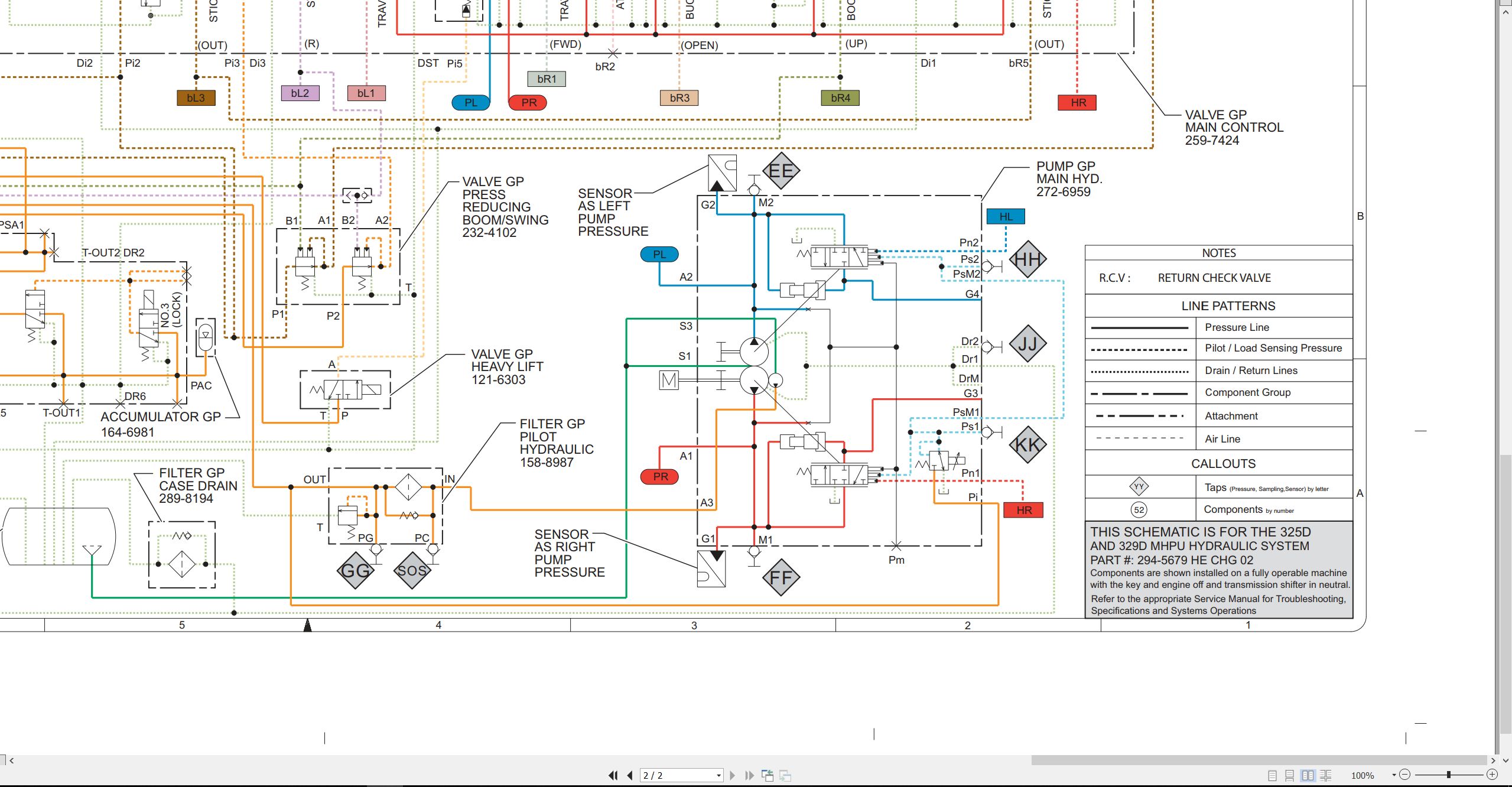Click the scroll right arrow at the bottom

1493,760
